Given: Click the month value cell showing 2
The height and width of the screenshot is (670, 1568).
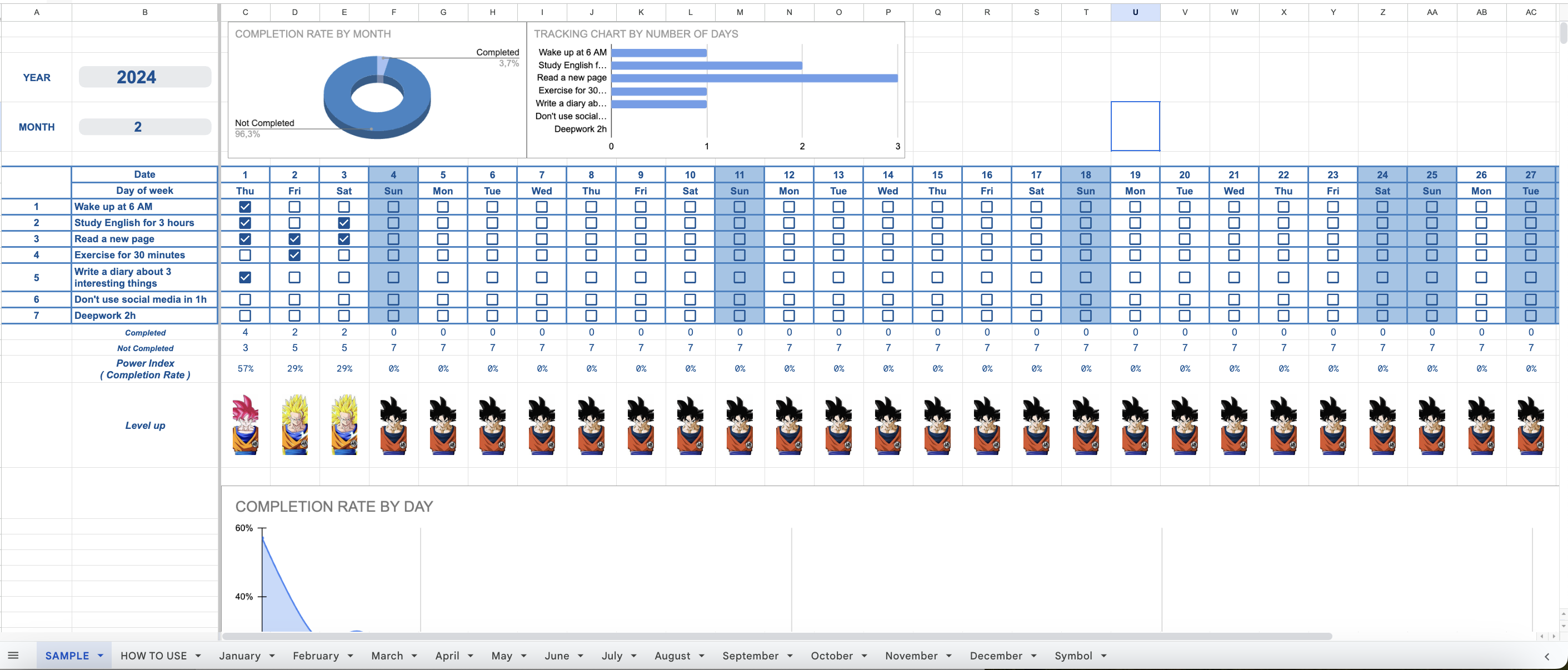Looking at the screenshot, I should 145,127.
